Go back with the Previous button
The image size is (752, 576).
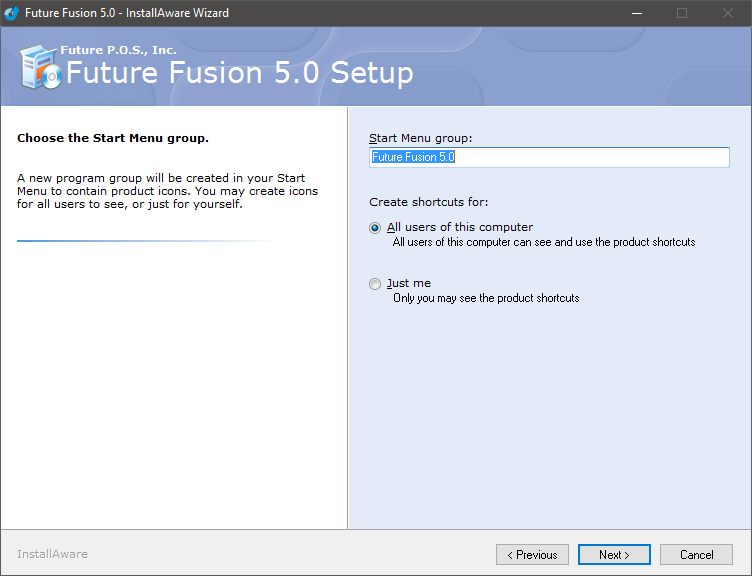pos(532,555)
